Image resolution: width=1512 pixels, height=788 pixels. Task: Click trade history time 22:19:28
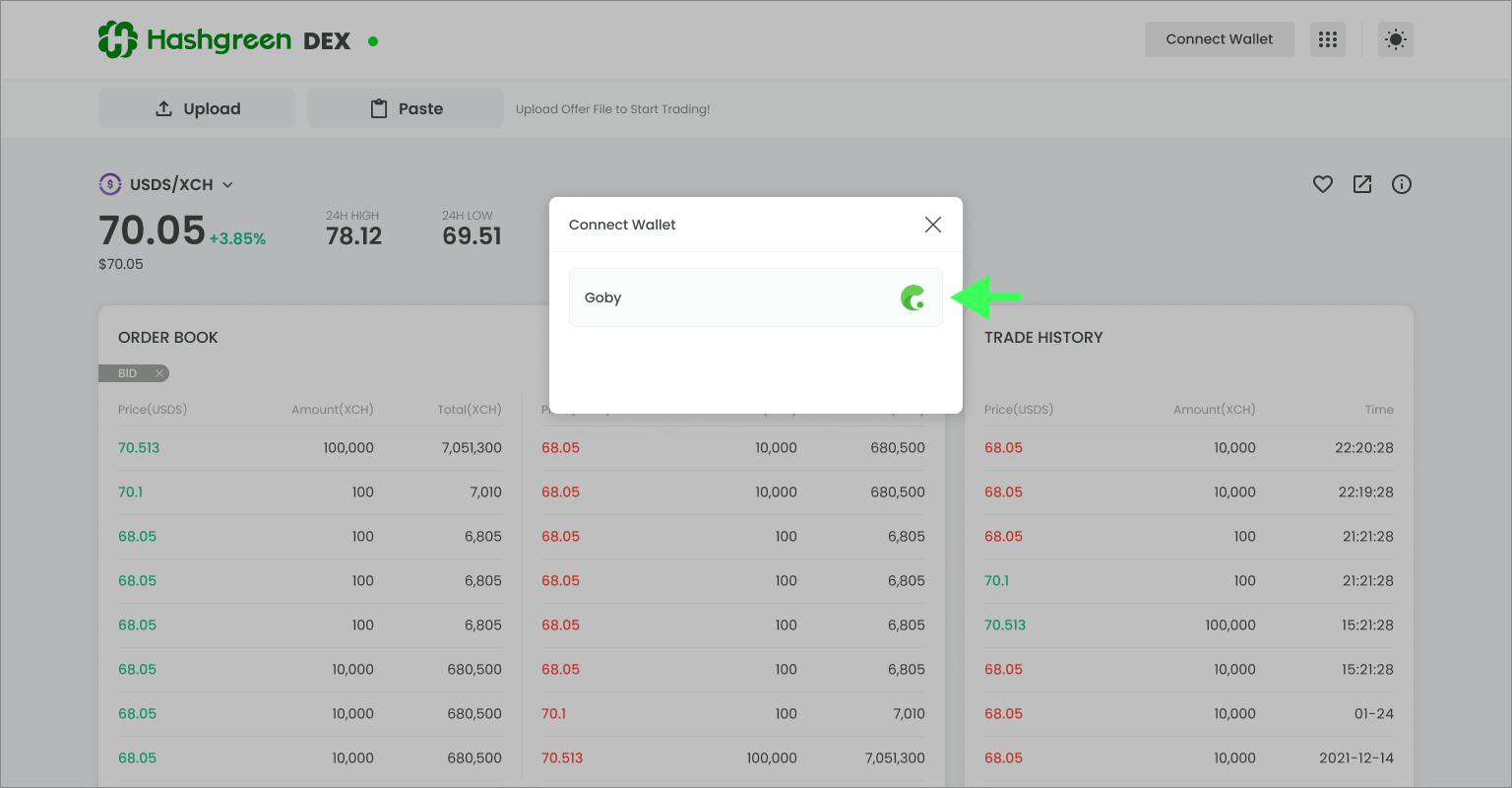point(1365,492)
